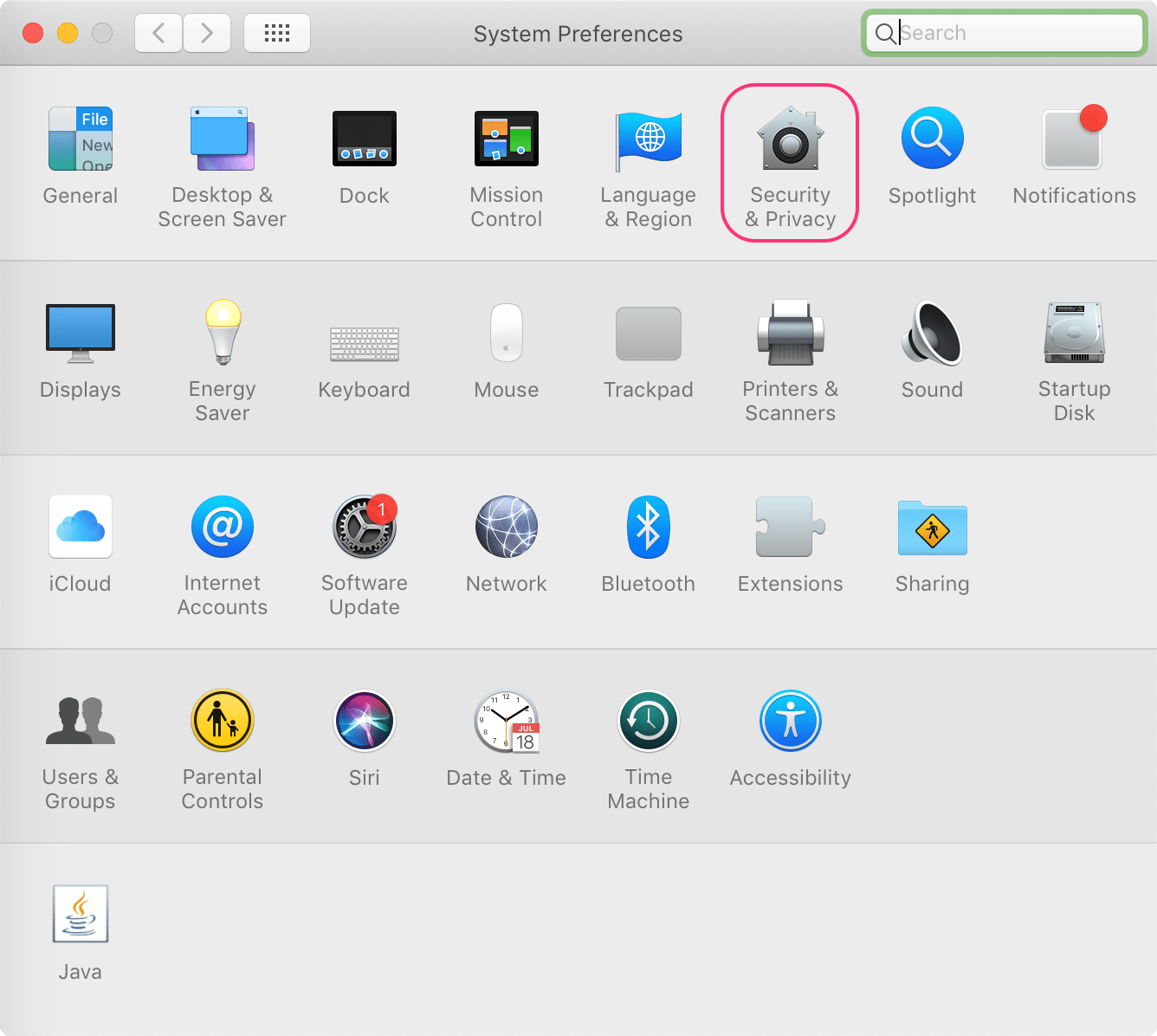Open Time Machine preferences

coord(648,722)
